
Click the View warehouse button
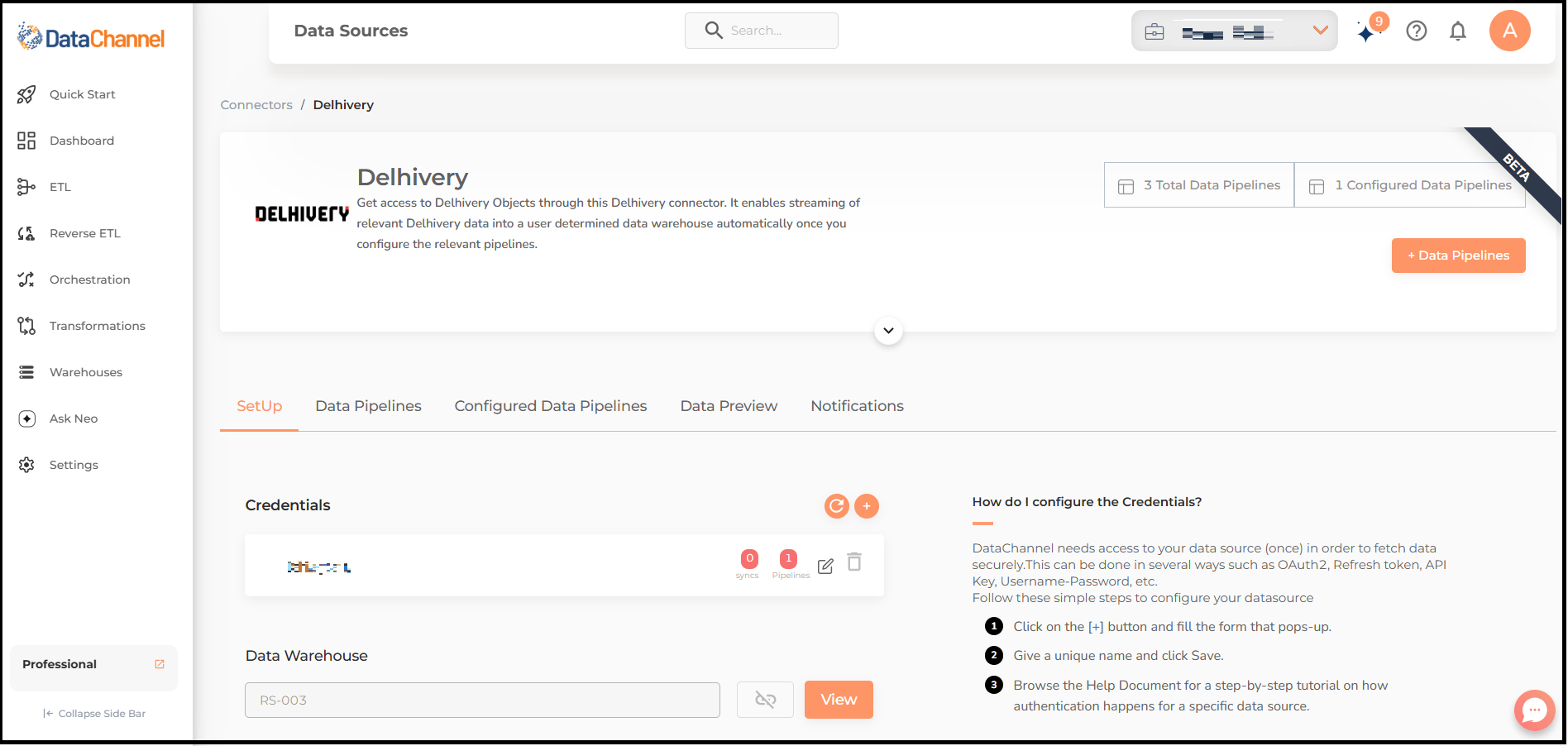pyautogui.click(x=839, y=700)
